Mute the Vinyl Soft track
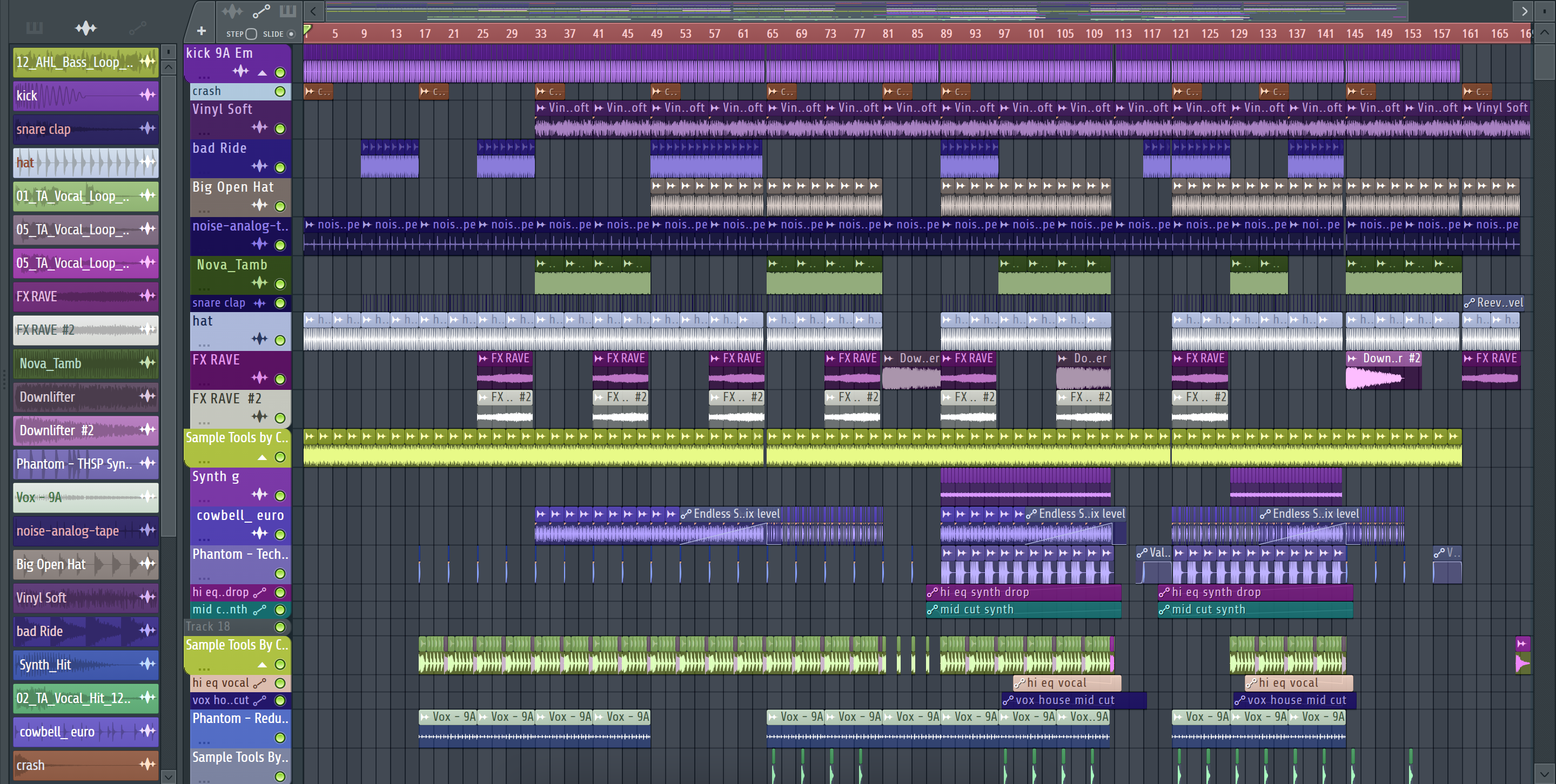The image size is (1556, 784). coord(280,129)
